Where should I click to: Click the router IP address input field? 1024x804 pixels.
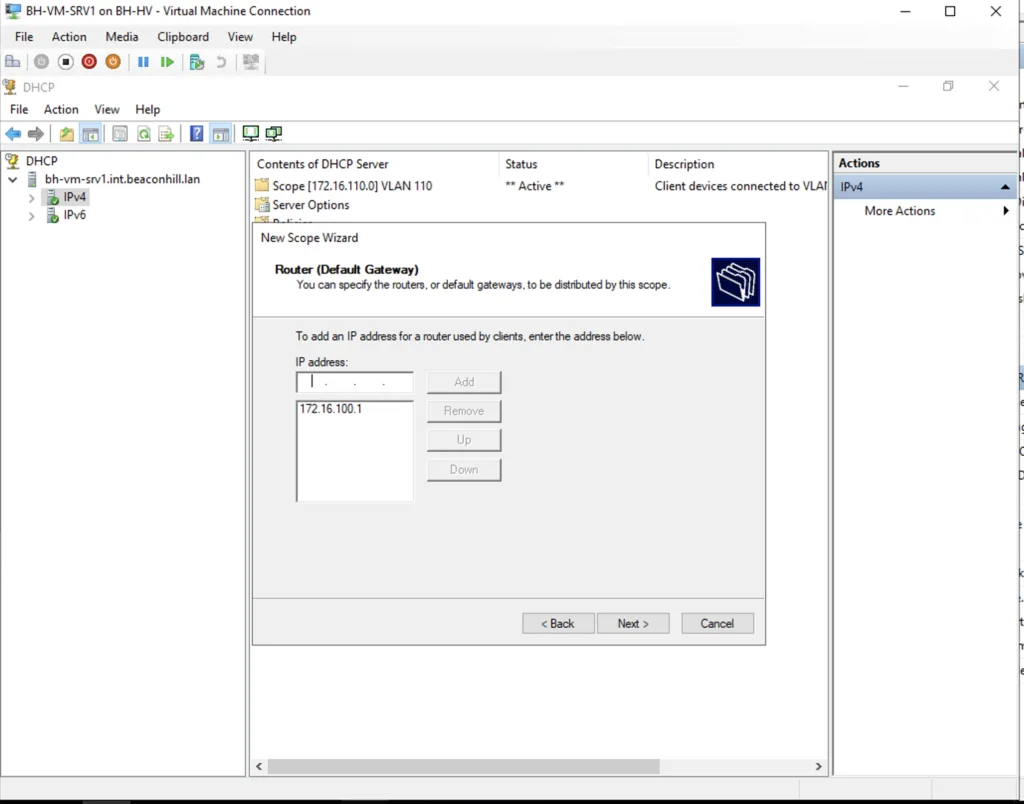(x=355, y=382)
